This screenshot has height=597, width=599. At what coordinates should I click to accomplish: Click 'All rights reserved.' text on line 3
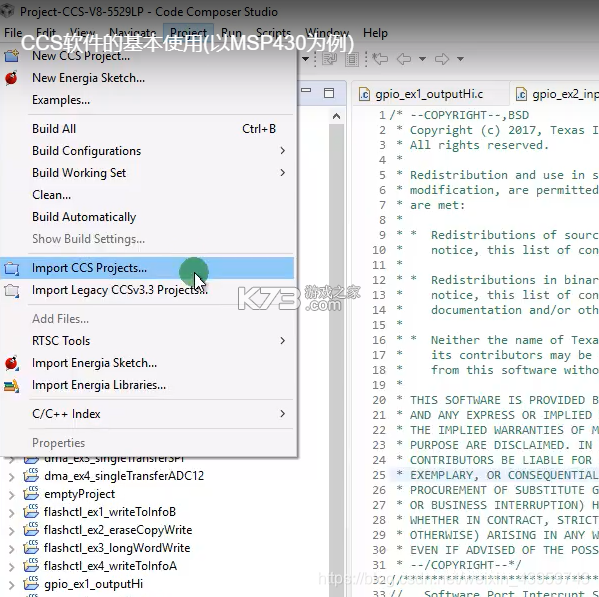[479, 145]
